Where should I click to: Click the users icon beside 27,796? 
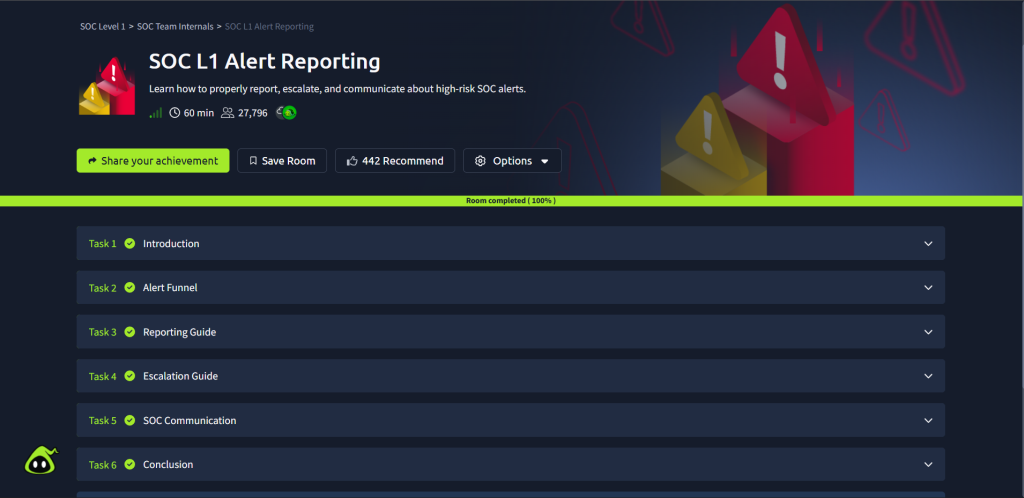228,113
